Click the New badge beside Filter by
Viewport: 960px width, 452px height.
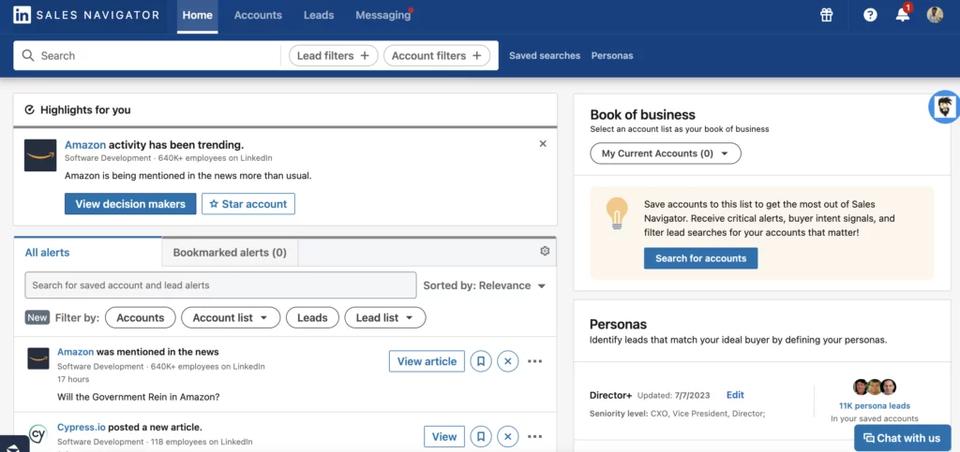click(x=37, y=318)
